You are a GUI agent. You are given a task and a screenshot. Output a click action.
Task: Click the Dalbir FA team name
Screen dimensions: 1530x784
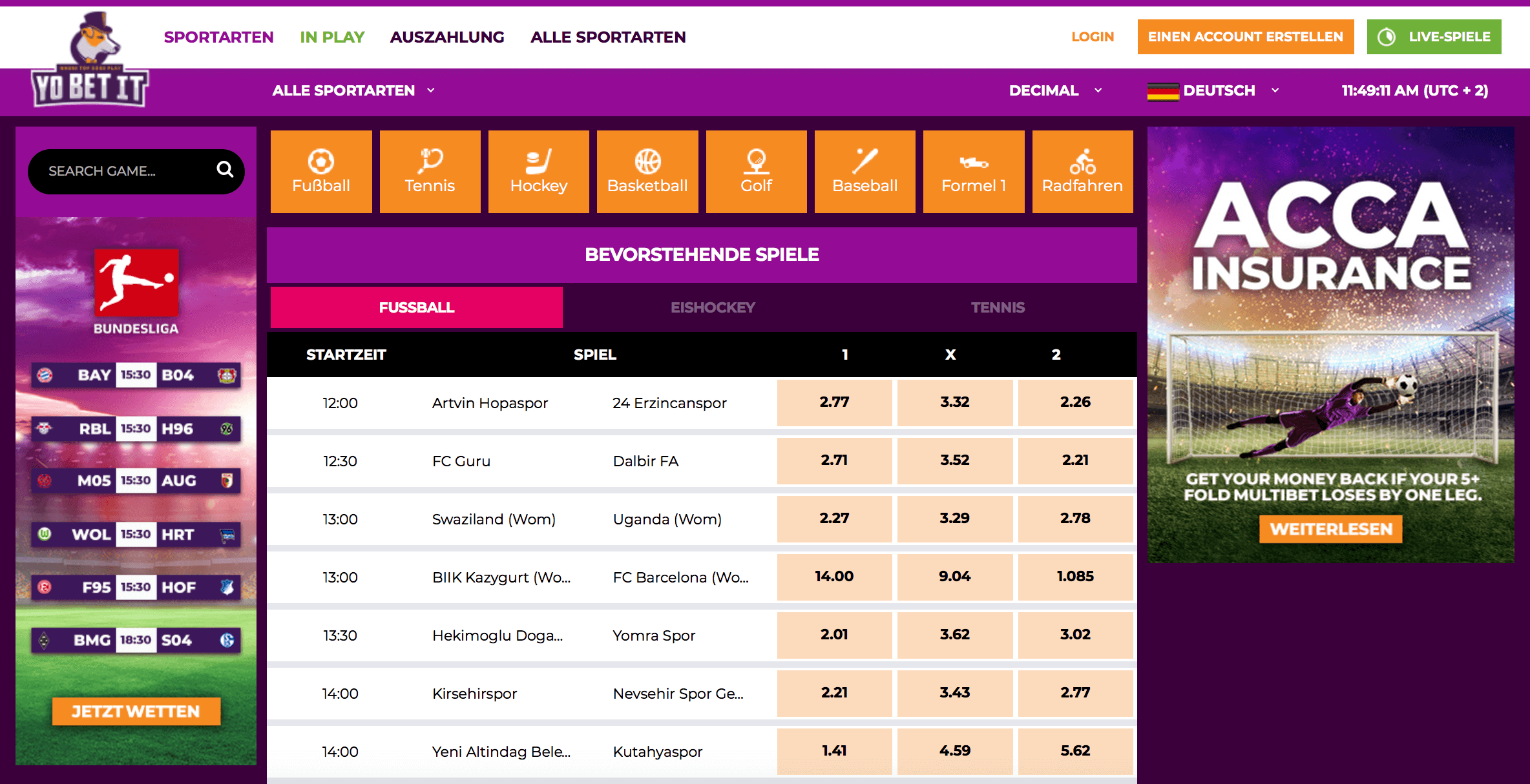click(x=645, y=461)
